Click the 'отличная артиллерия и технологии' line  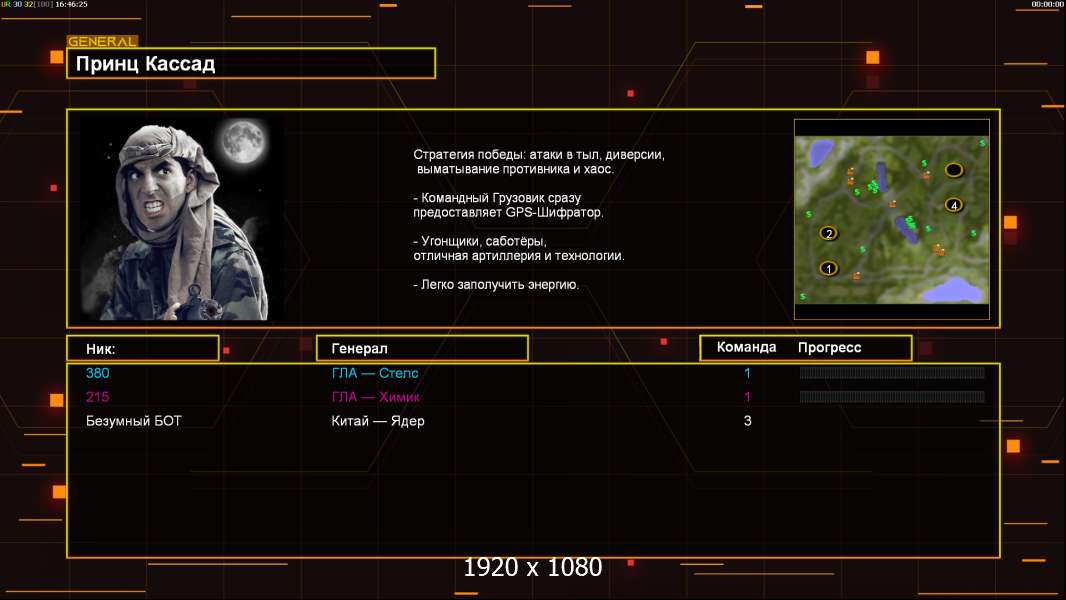[x=519, y=255]
